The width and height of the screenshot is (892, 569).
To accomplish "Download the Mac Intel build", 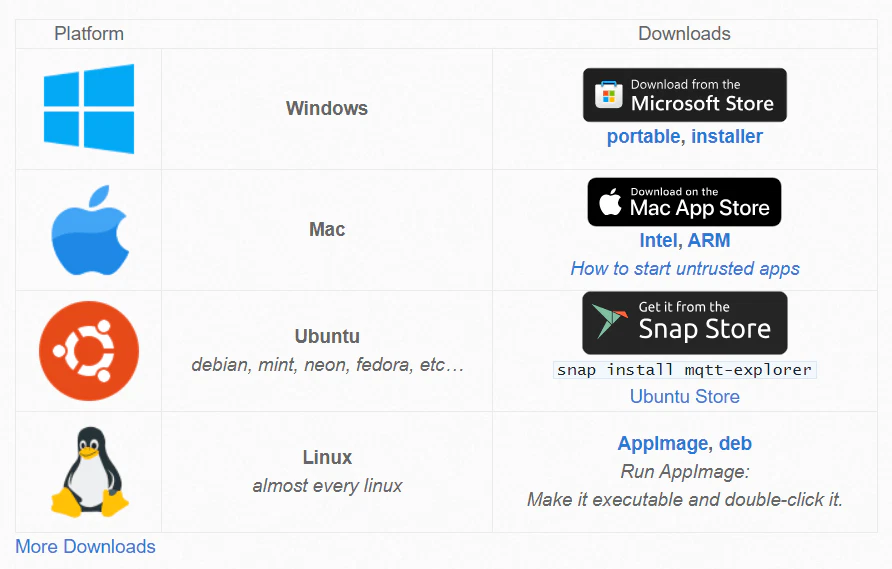I will [658, 241].
